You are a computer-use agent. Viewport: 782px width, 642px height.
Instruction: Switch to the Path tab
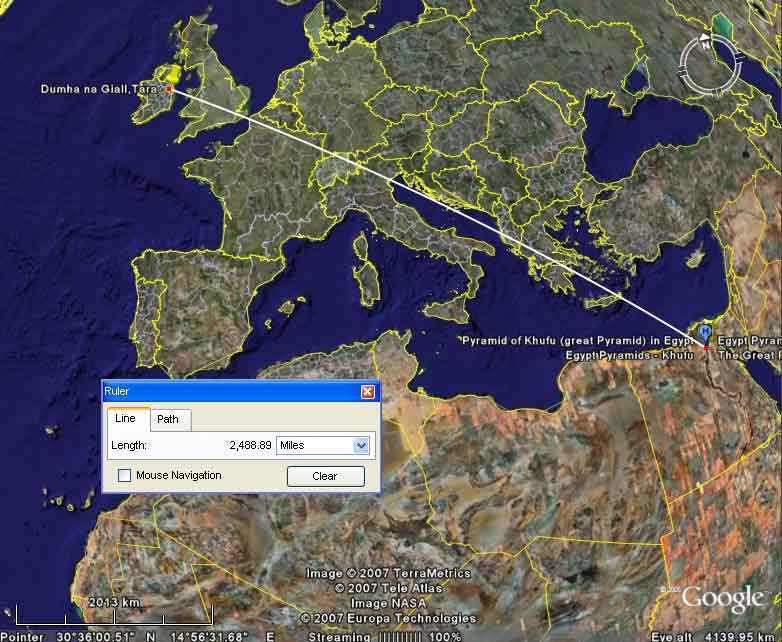point(168,419)
